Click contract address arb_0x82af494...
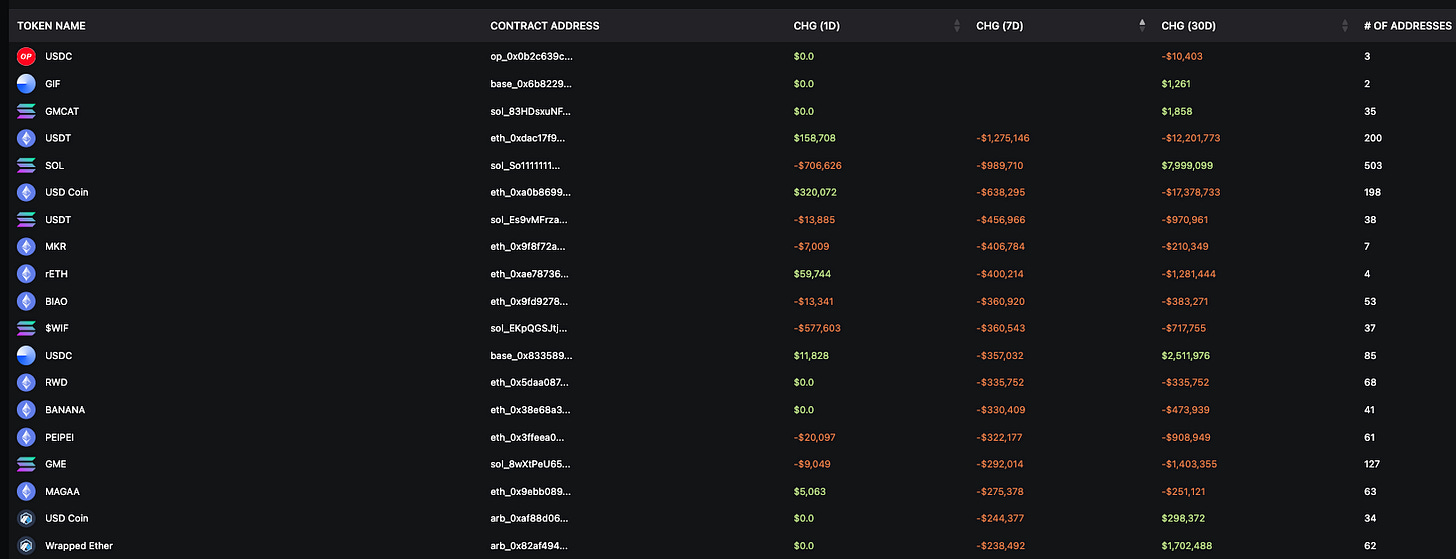The image size is (1456, 559). coord(529,546)
